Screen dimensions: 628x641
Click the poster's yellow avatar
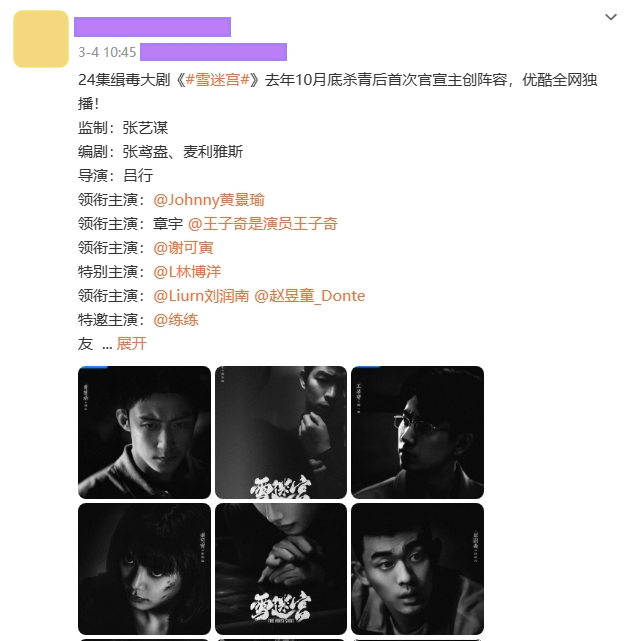[x=41, y=39]
